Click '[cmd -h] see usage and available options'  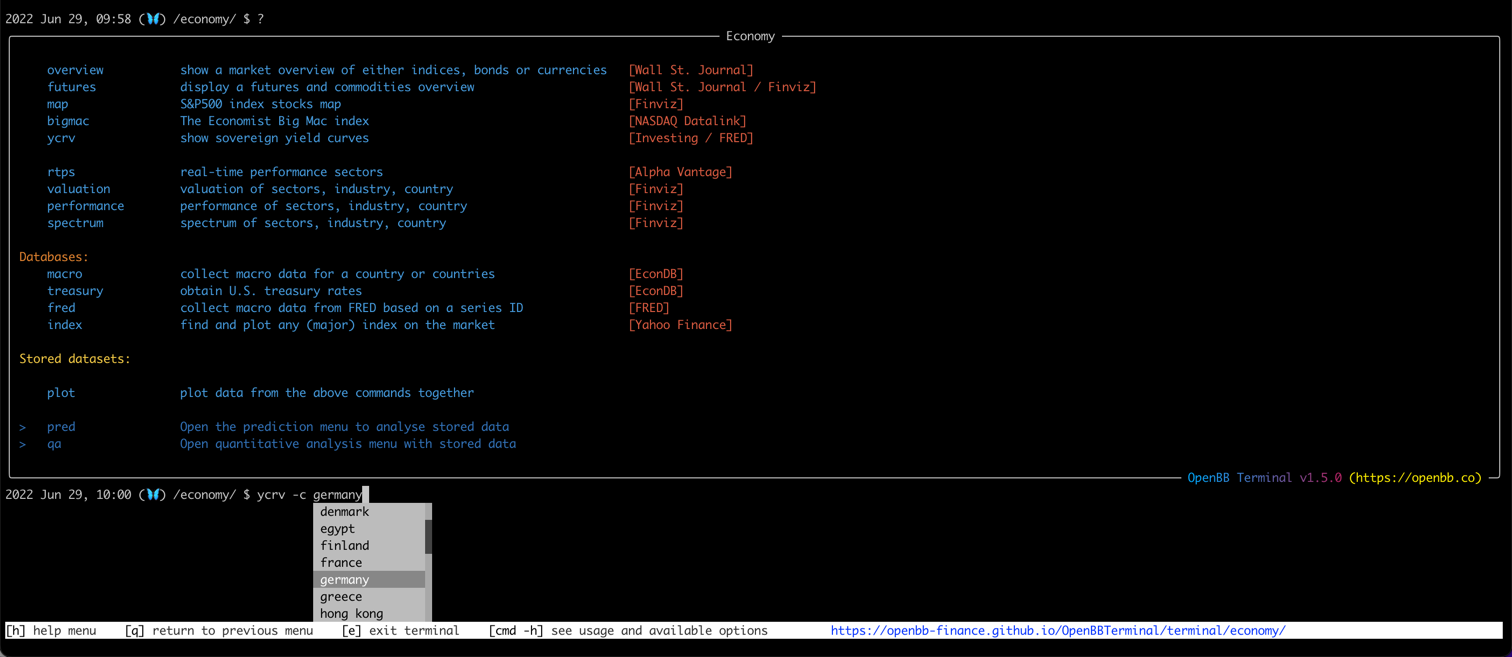click(x=628, y=631)
